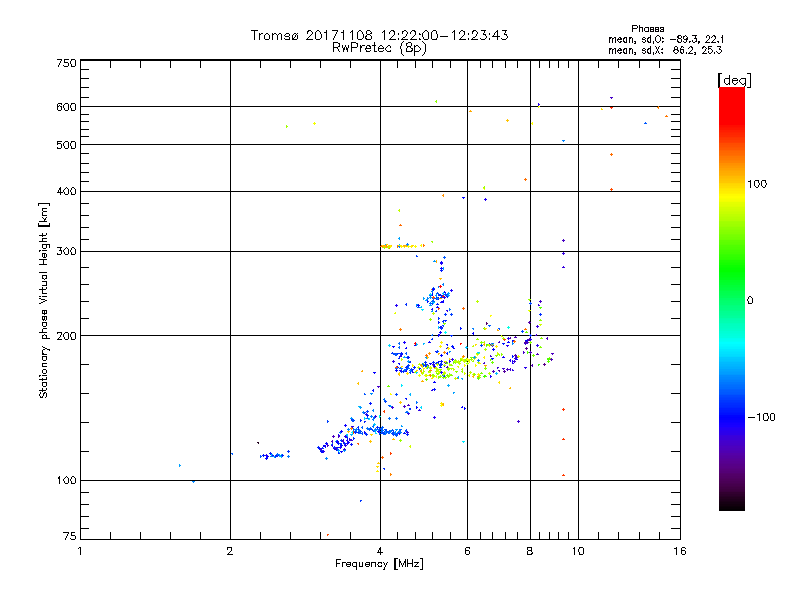Click the y-axis tick label '500'
800x600 pixels.
point(66,145)
